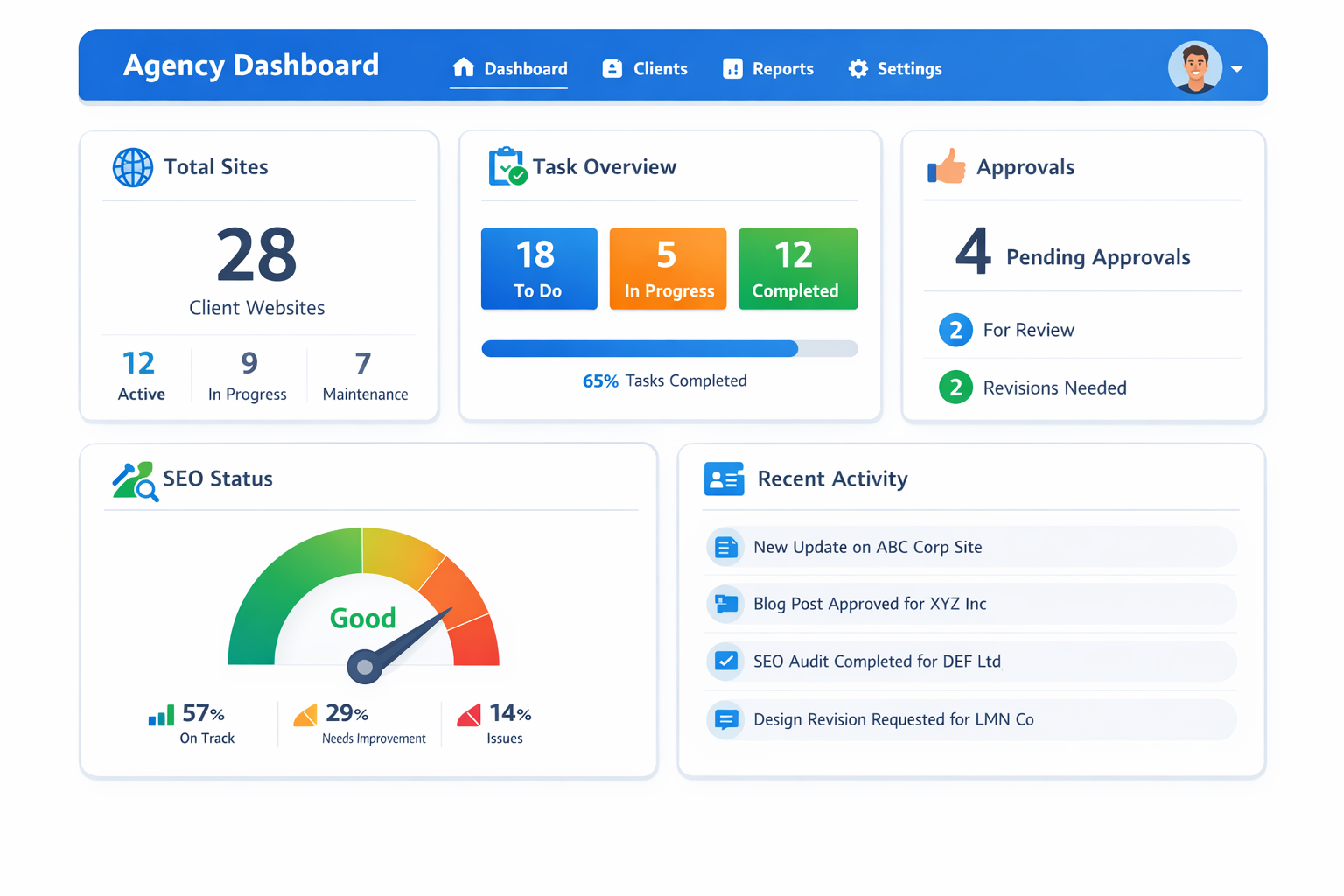Image resolution: width=1344 pixels, height=896 pixels.
Task: Click the SEO Audit Completed checkmark icon
Action: (x=725, y=661)
